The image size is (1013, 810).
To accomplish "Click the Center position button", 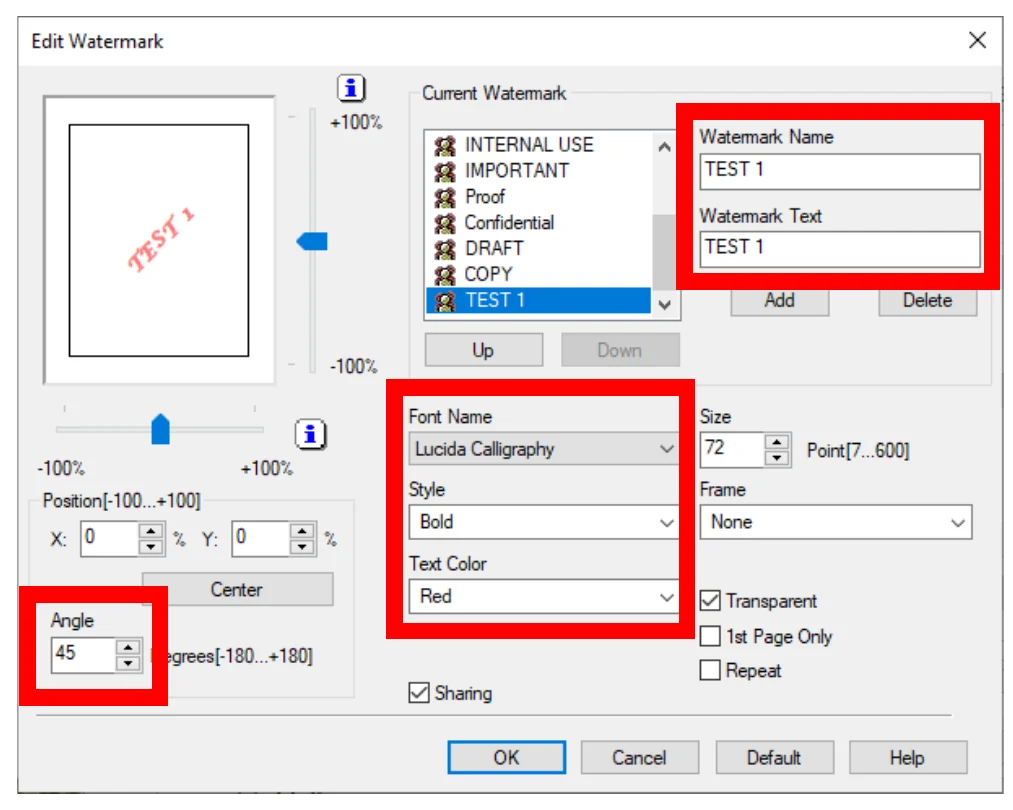I will pyautogui.click(x=237, y=589).
